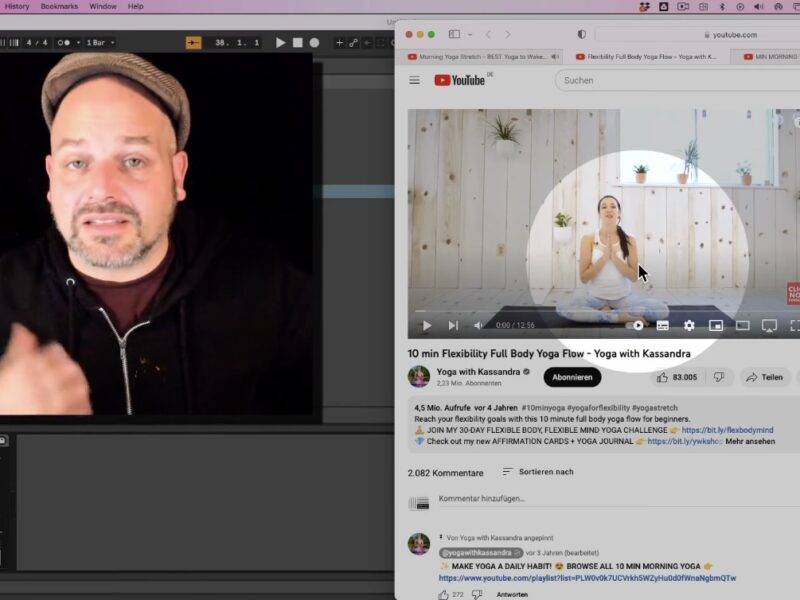800x600 pixels.
Task: Click the dislike thumbs-down icon
Action: pos(718,377)
